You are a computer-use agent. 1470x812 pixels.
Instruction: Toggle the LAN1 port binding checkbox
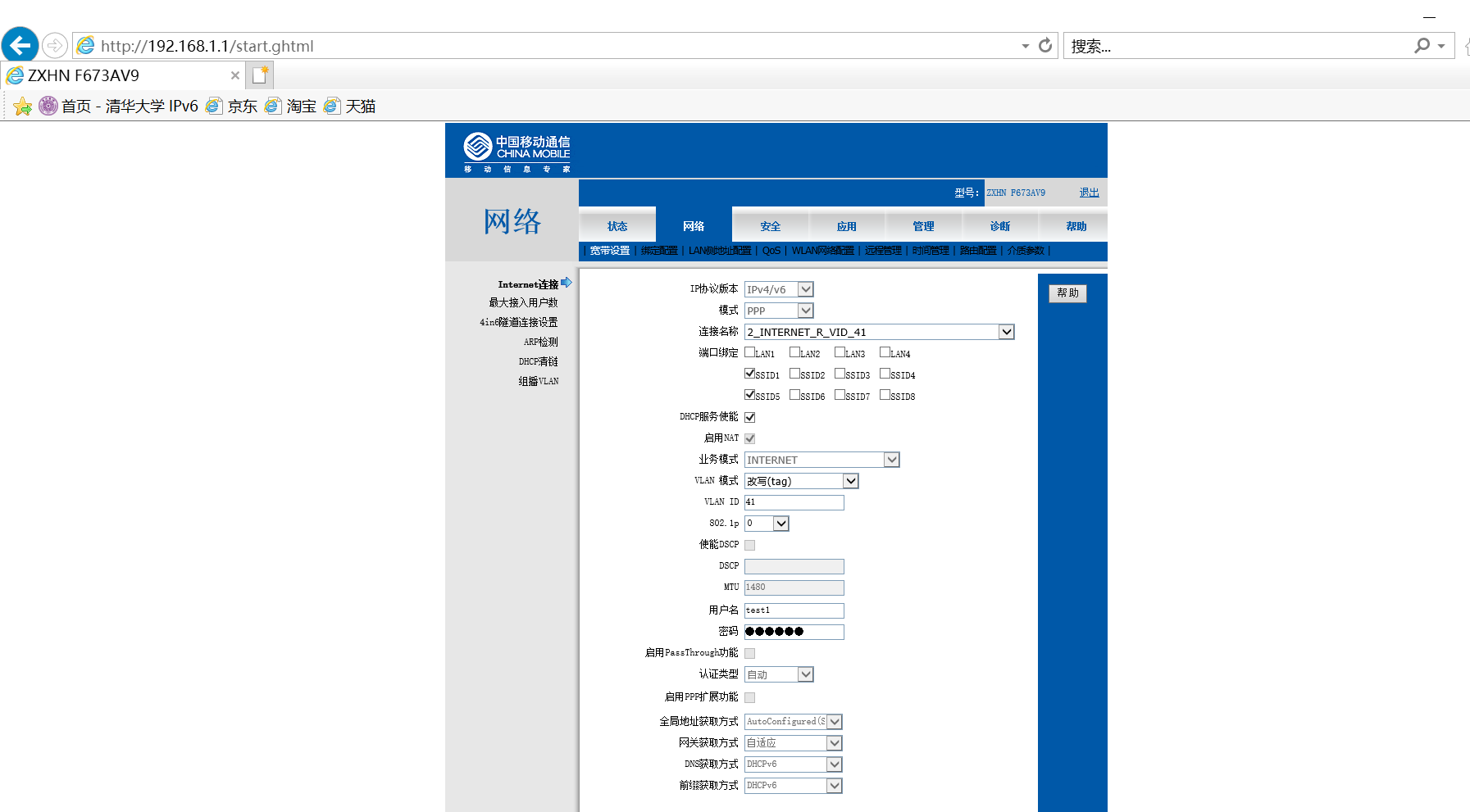pyautogui.click(x=749, y=352)
